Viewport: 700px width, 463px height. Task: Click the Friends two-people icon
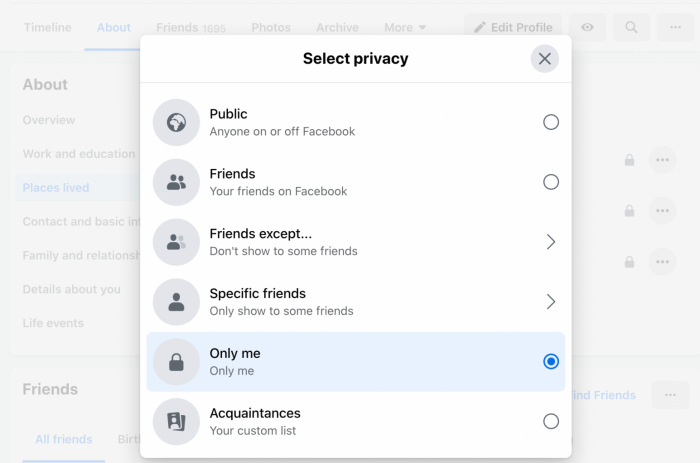point(177,182)
